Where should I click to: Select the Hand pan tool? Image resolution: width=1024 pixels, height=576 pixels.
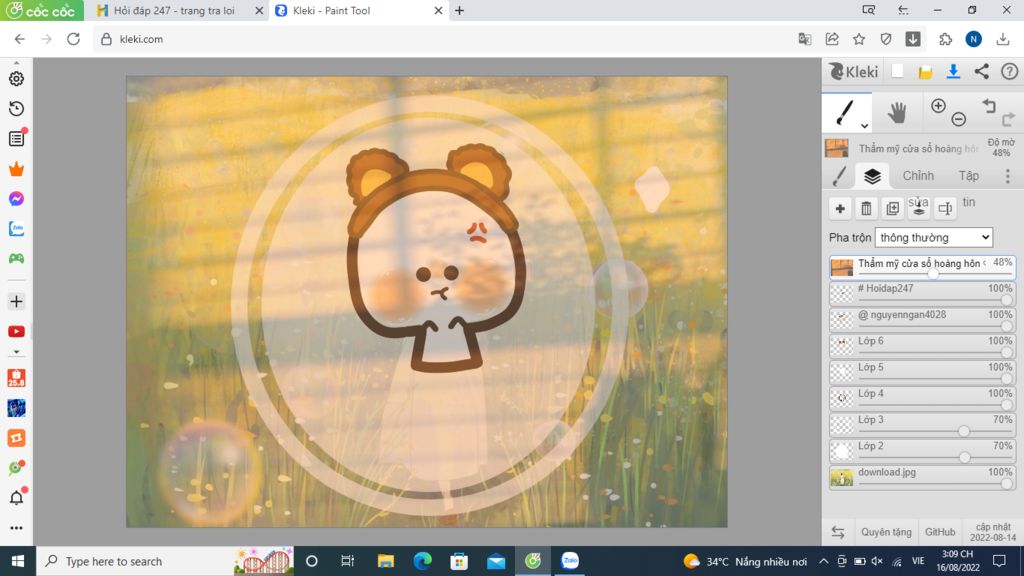click(897, 113)
